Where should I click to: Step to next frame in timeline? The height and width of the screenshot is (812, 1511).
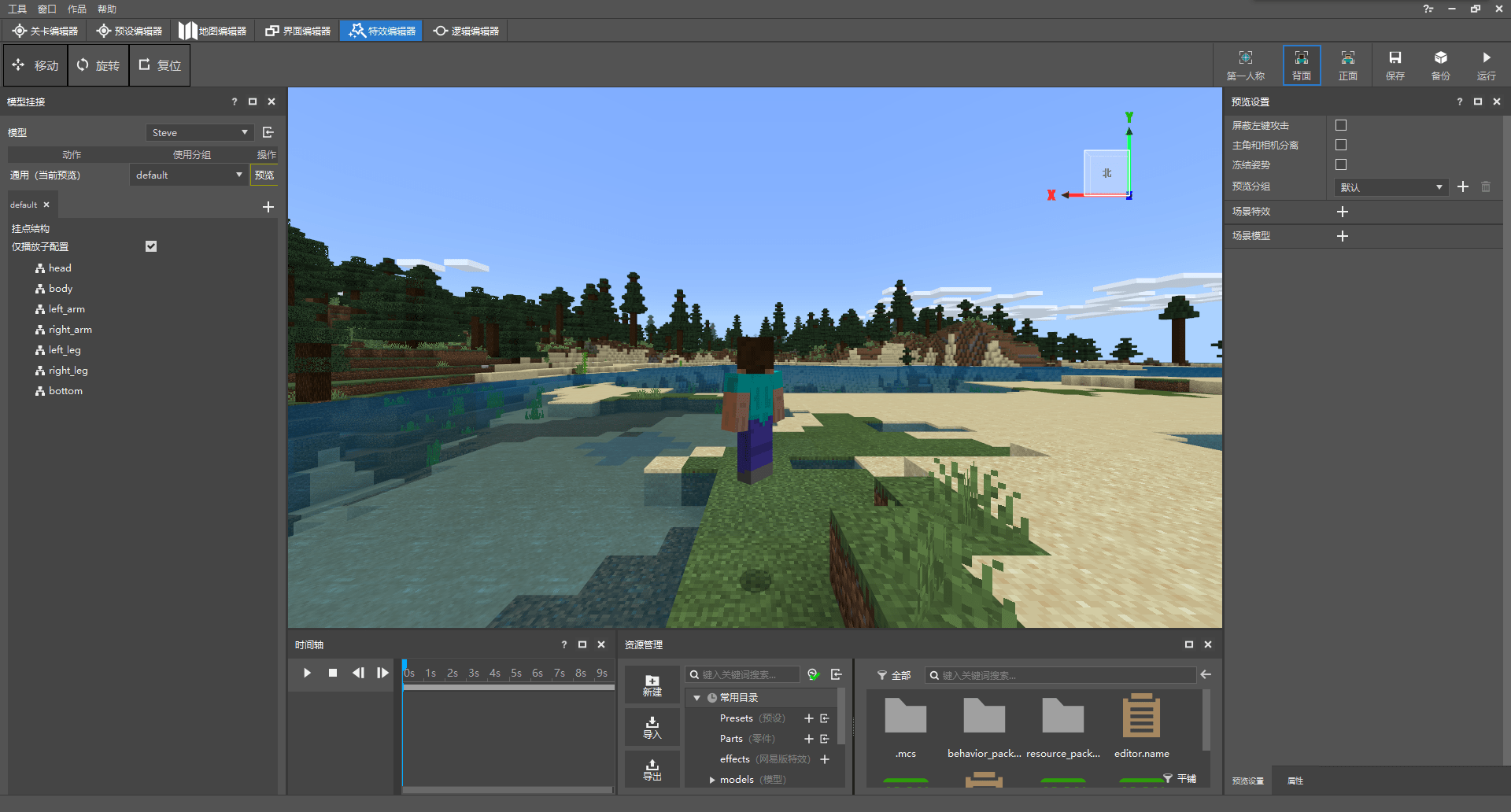click(x=382, y=673)
